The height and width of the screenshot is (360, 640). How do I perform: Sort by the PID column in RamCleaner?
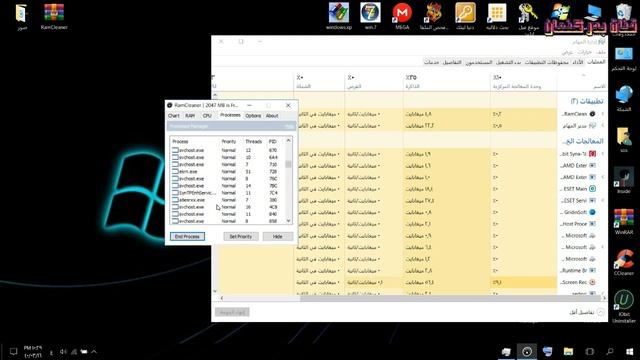(x=273, y=142)
